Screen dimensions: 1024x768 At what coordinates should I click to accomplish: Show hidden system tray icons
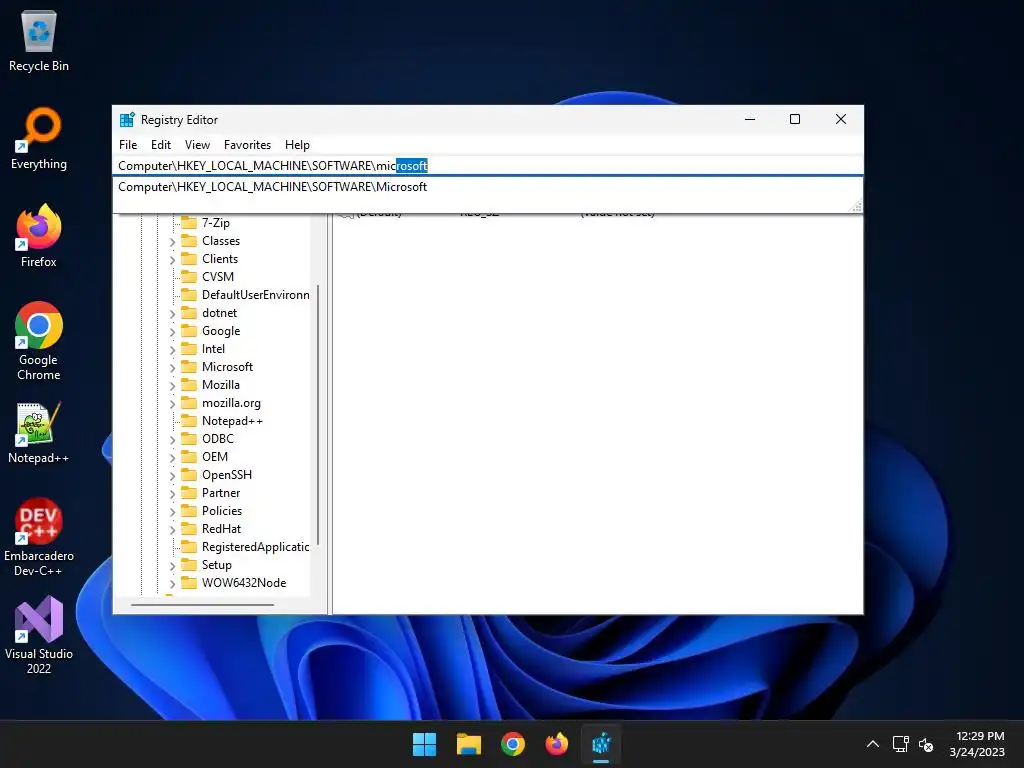click(x=872, y=744)
